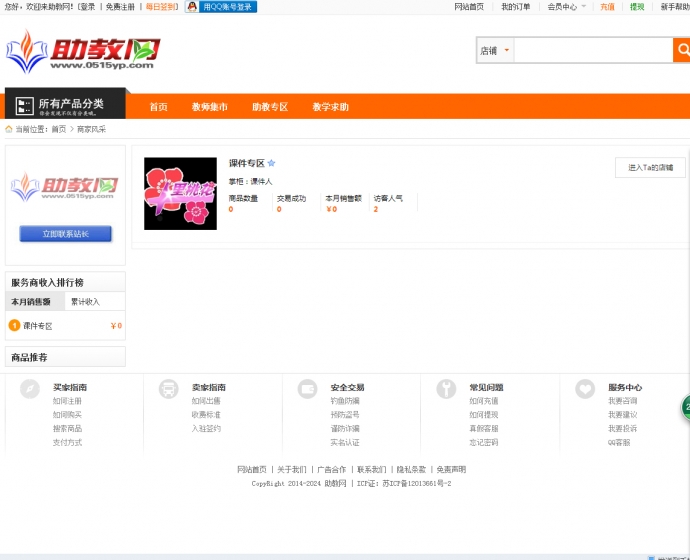Viewport: 690px width, 560px height.
Task: Click the 搜索商品 help link
Action: pyautogui.click(x=67, y=428)
